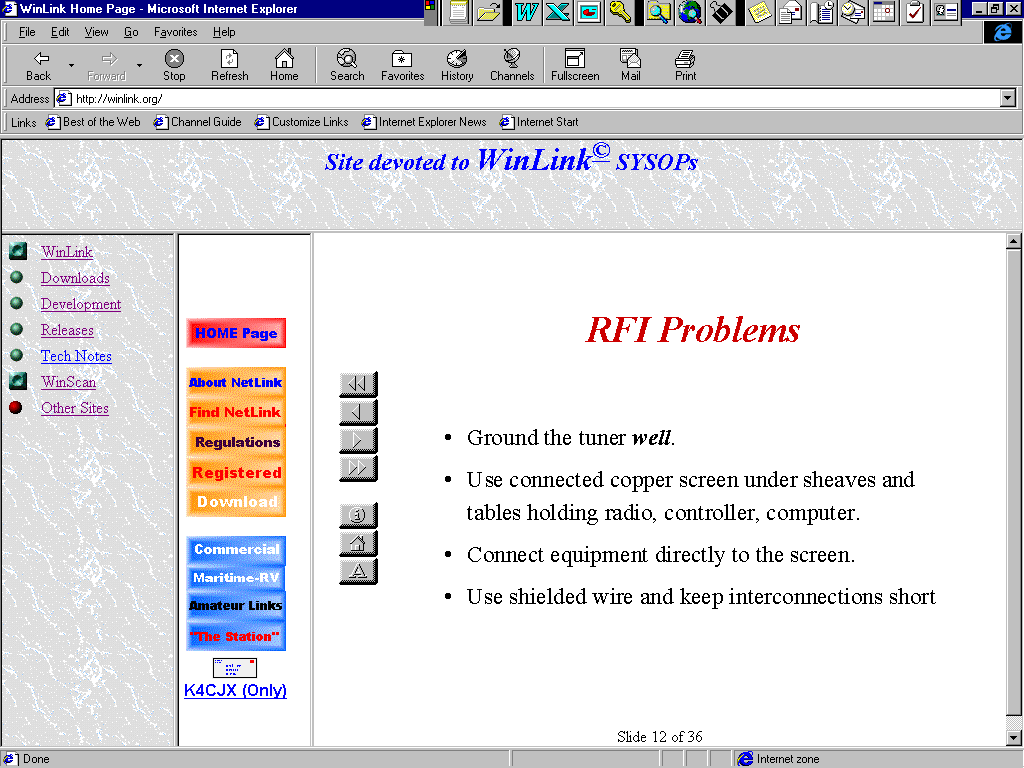Open Channel Guide link
1024x768 pixels.
pyautogui.click(x=197, y=122)
